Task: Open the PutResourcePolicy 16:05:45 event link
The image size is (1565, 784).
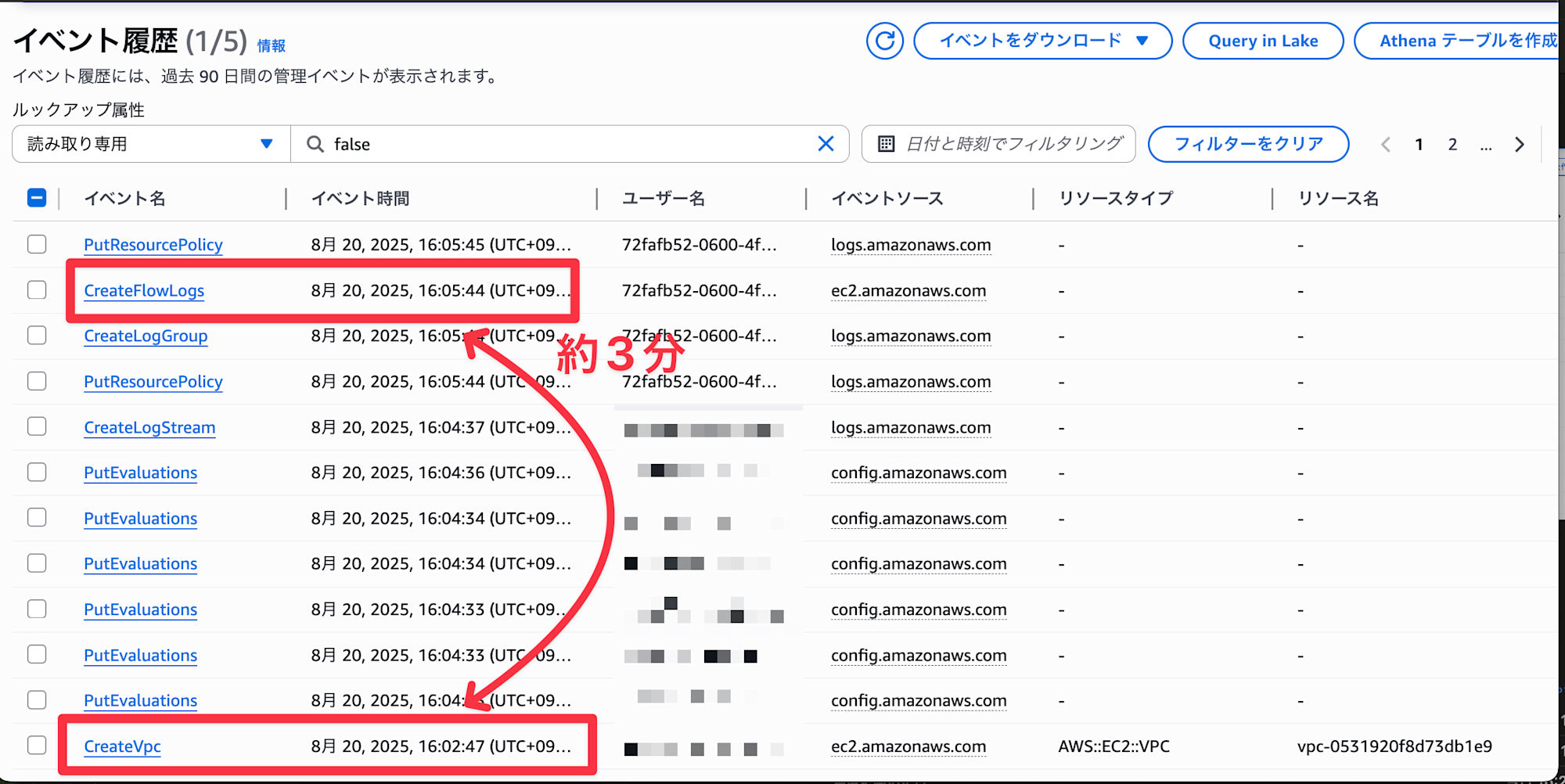Action: click(x=153, y=245)
